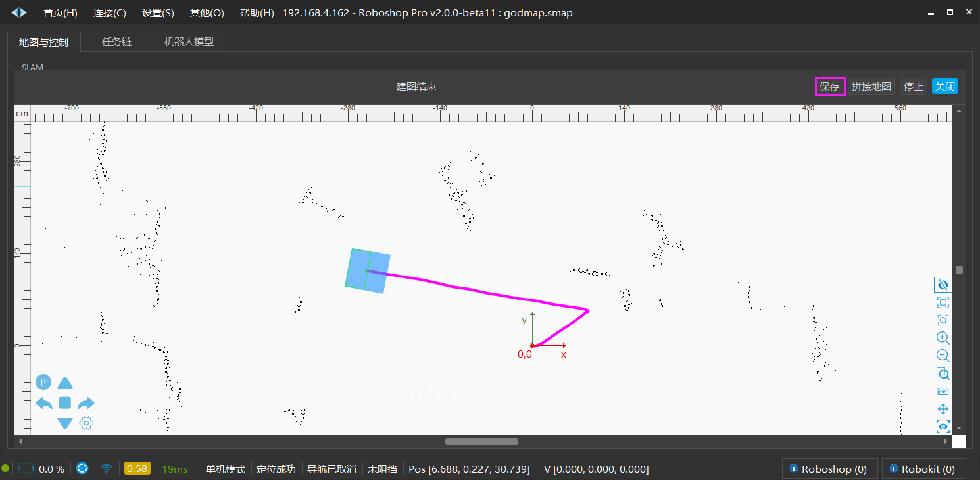
Task: Click the horizontal scrollbar thumb
Action: (481, 441)
